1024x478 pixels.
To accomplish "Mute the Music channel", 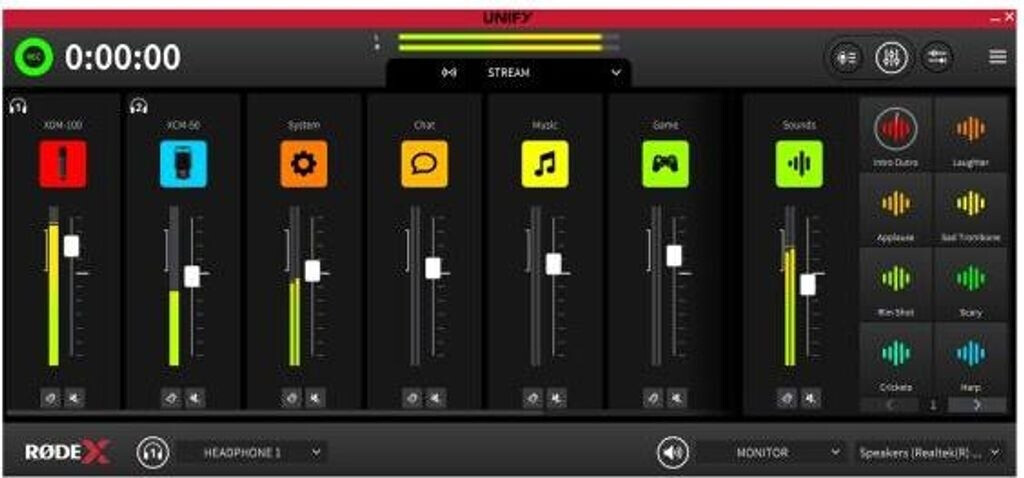I will click(x=556, y=398).
